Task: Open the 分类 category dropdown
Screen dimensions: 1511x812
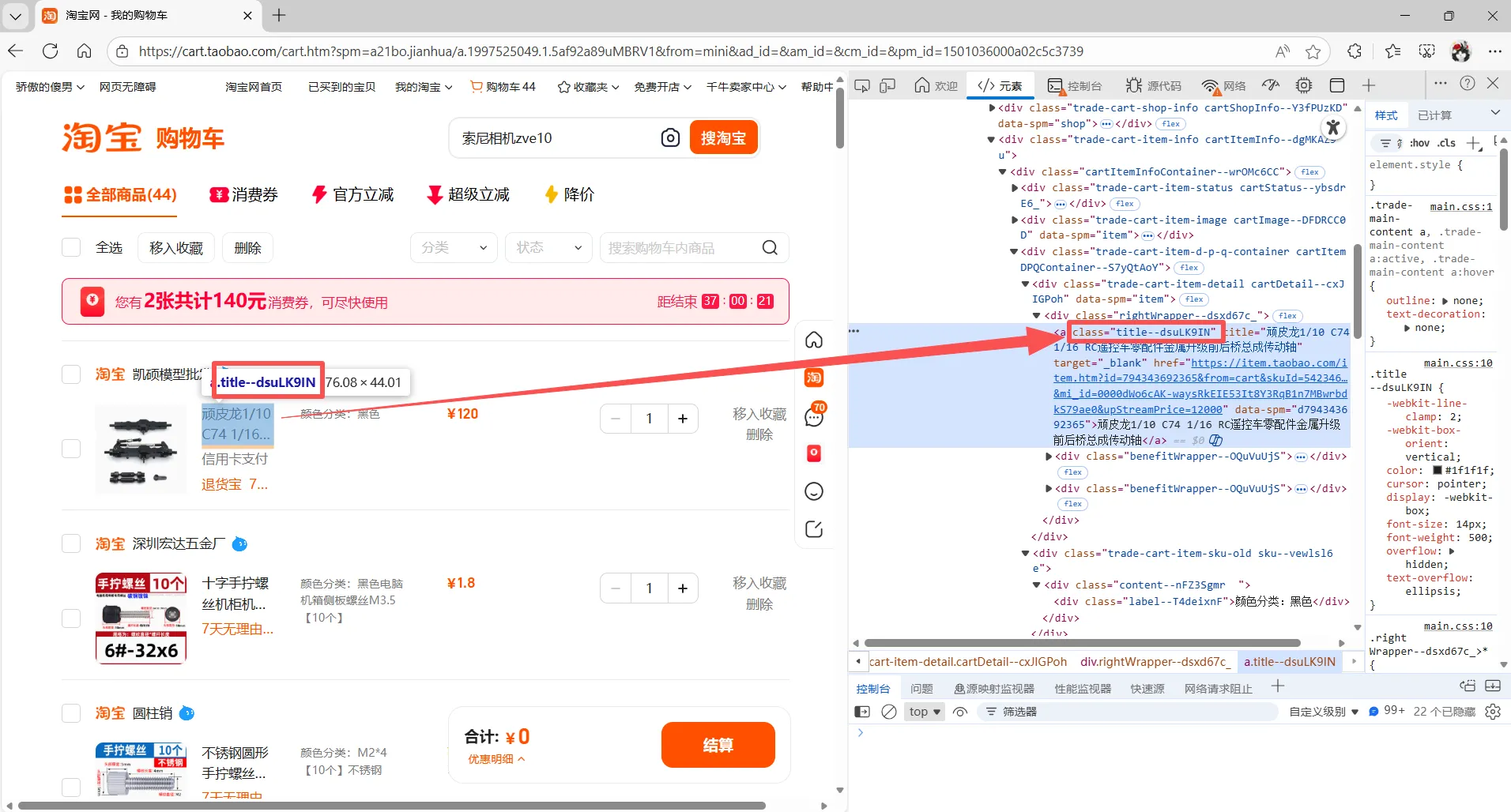Action: coord(453,247)
